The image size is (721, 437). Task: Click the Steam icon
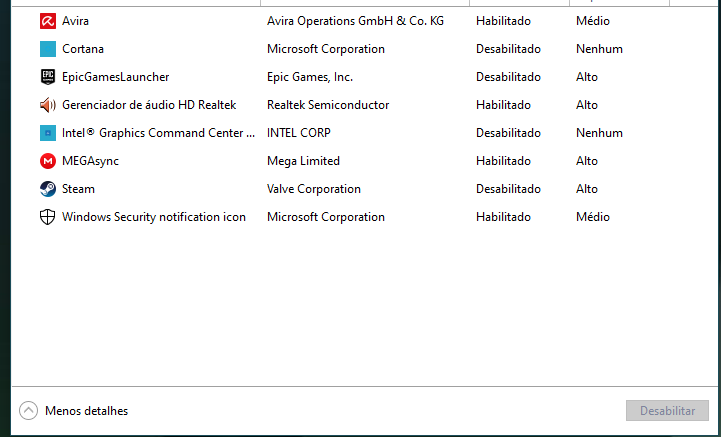pos(48,189)
